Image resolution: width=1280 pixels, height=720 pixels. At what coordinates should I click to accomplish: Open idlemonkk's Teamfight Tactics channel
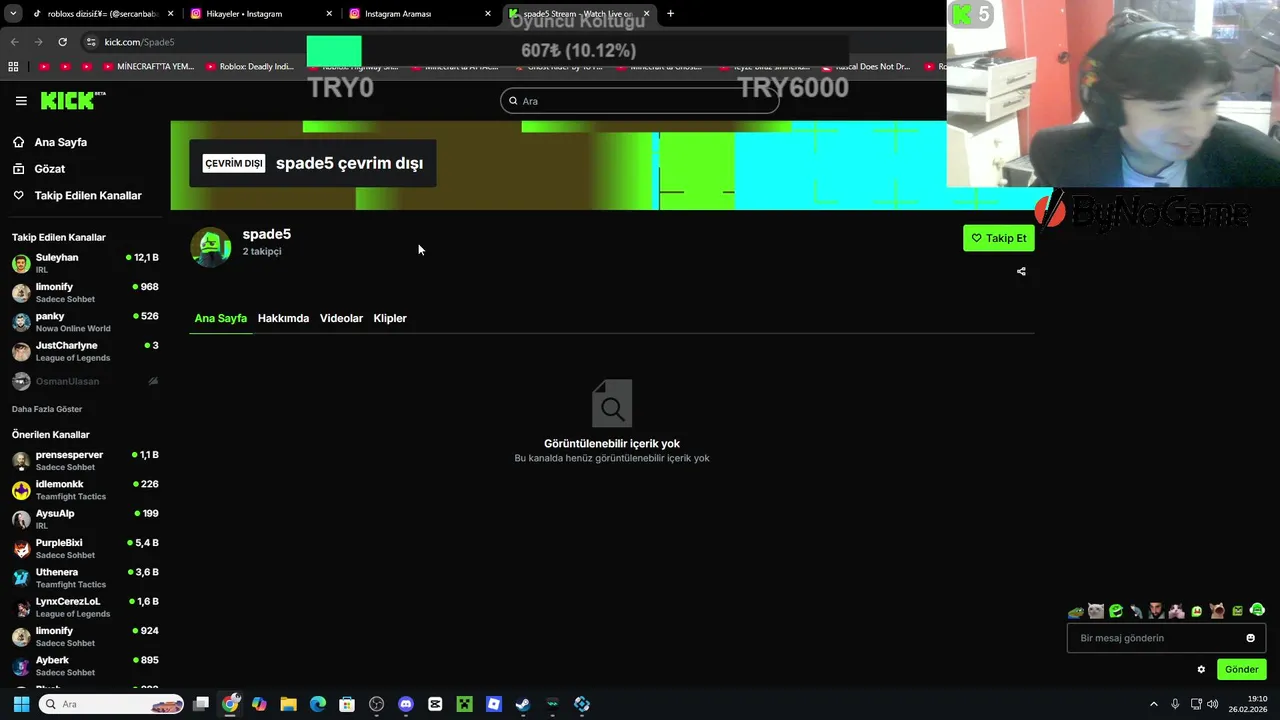[85, 490]
